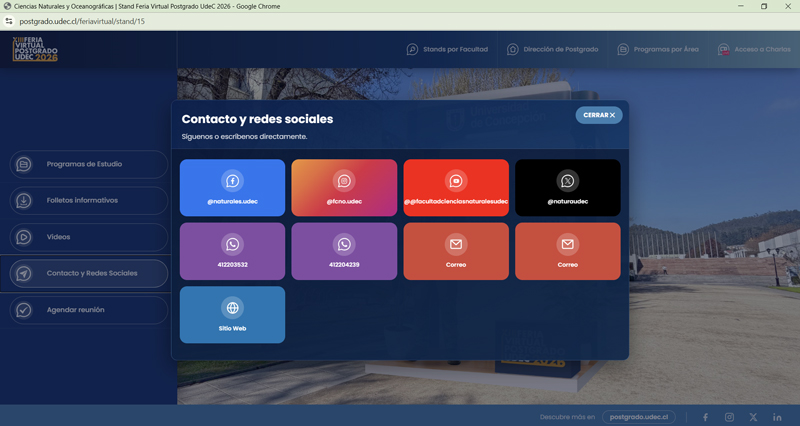This screenshot has height=426, width=800.
Task: Open the second Correo email card
Action: coord(567,251)
